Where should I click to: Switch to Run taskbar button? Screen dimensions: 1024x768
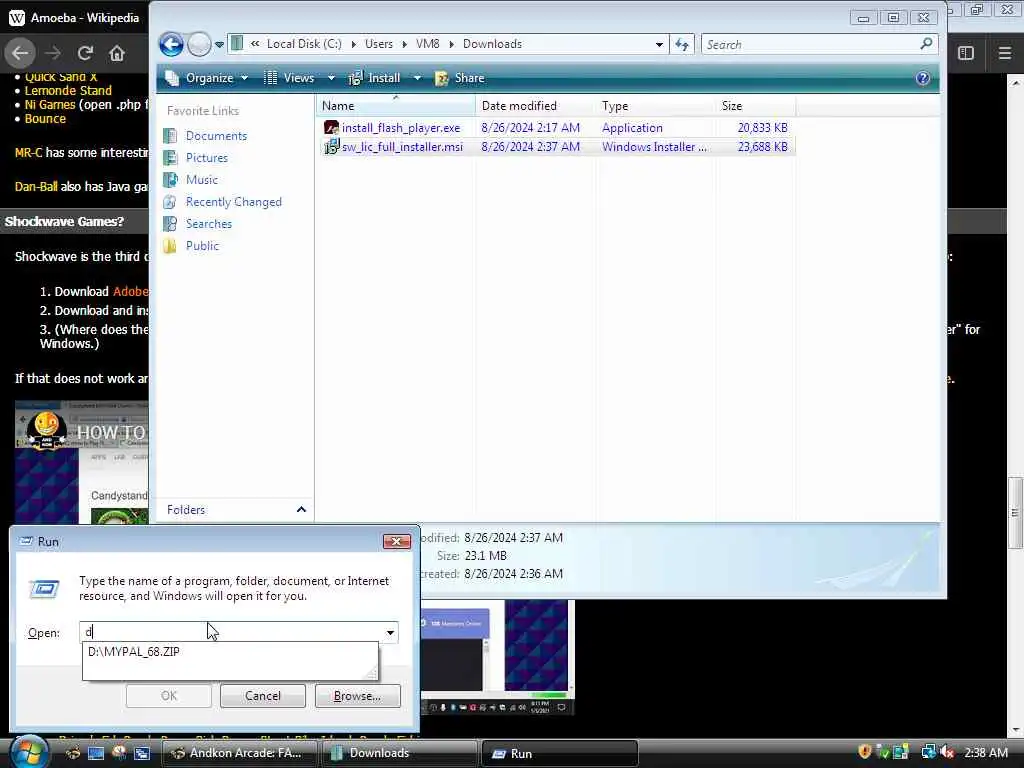tap(559, 753)
